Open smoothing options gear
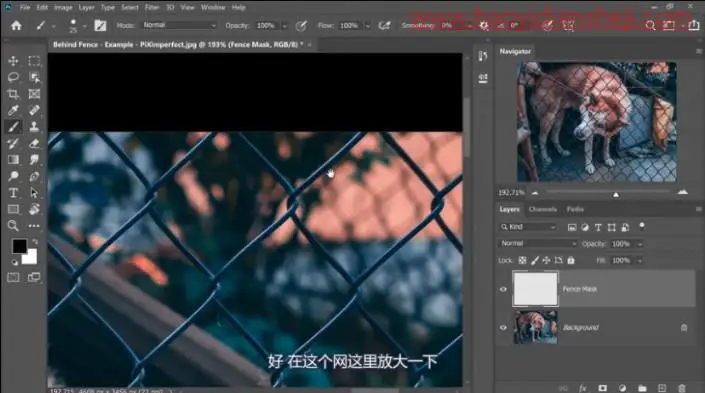Screen dimensions: 705x393 pos(484,26)
